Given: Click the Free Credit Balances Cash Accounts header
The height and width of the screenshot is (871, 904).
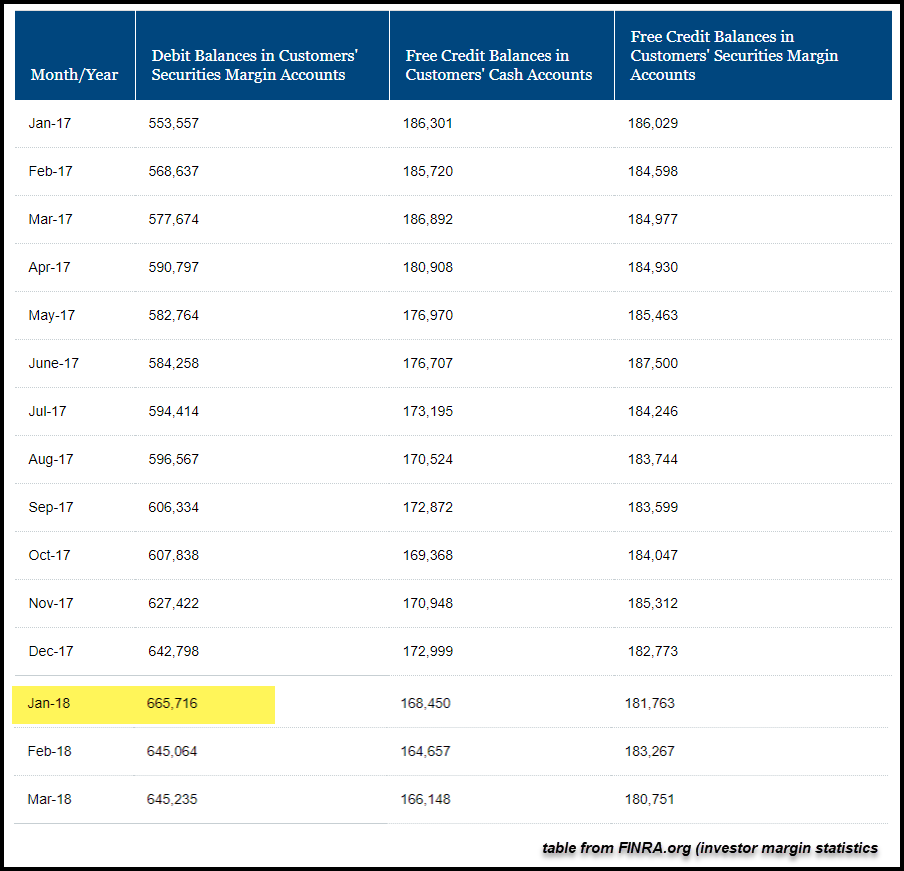Looking at the screenshot, I should 499,65.
